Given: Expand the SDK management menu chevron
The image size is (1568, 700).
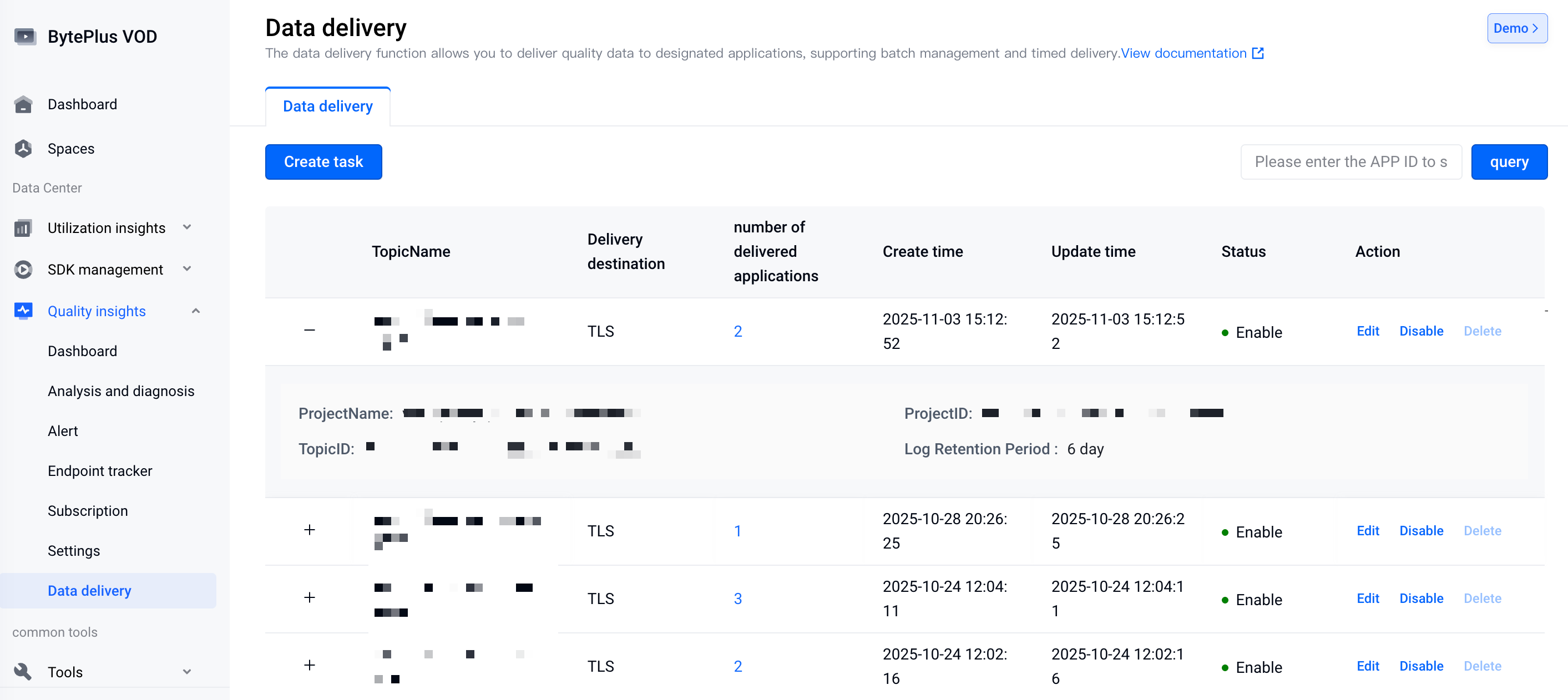Looking at the screenshot, I should [x=187, y=269].
